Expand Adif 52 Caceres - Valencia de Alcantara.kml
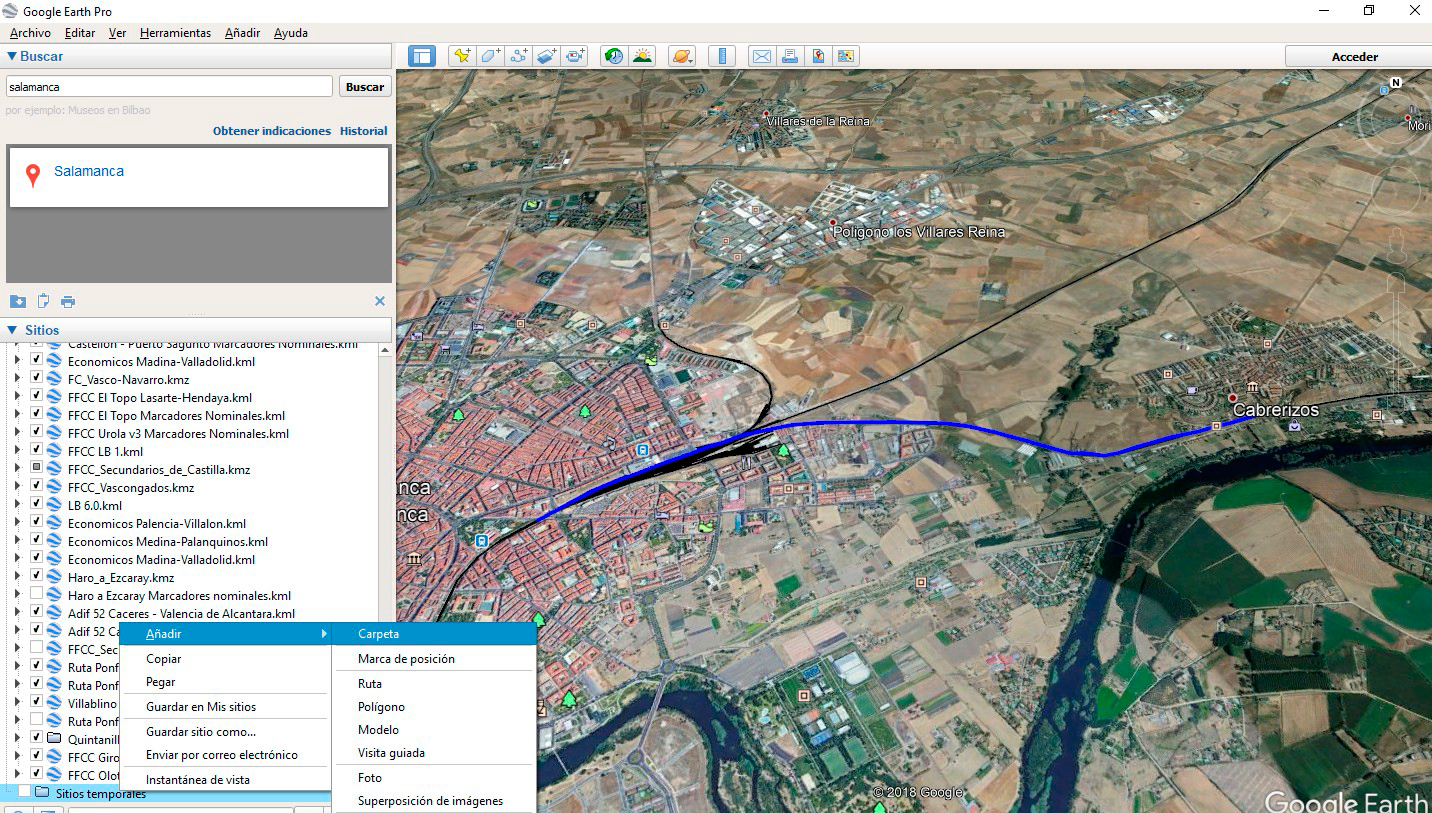This screenshot has height=813, width=1432. [x=16, y=614]
